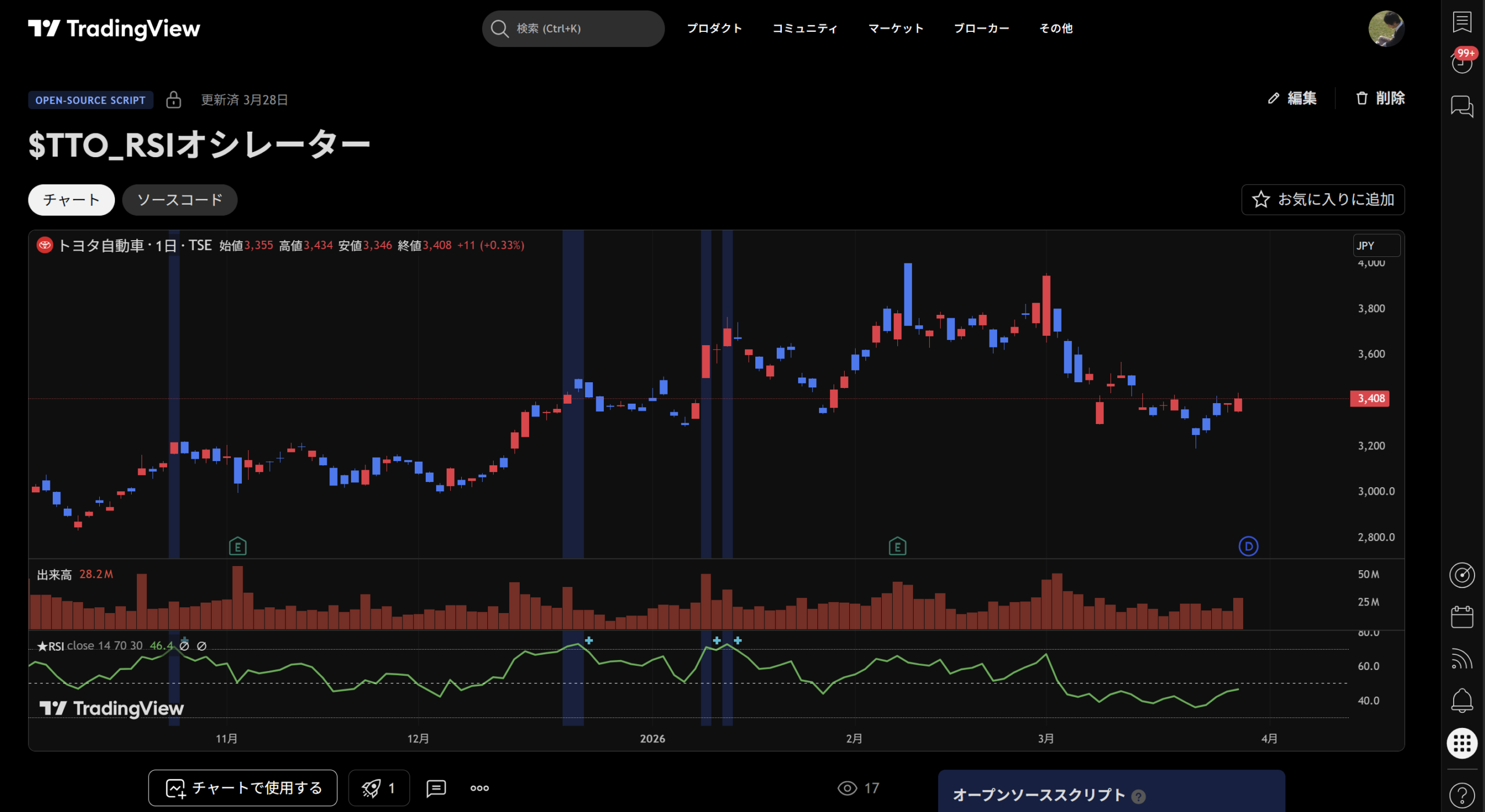Screen dimensions: 1485x812
Task: Open the economic calendar sidebar icon
Action: [x=1462, y=617]
